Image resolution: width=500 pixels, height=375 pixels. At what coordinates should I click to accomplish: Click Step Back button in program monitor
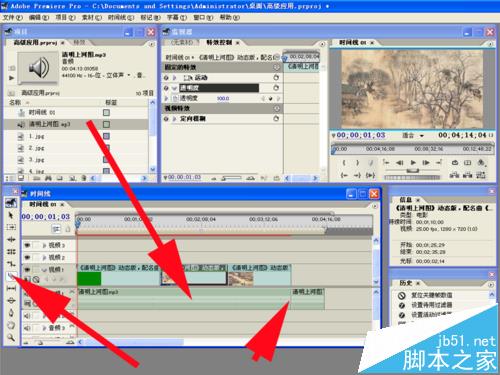(400, 163)
